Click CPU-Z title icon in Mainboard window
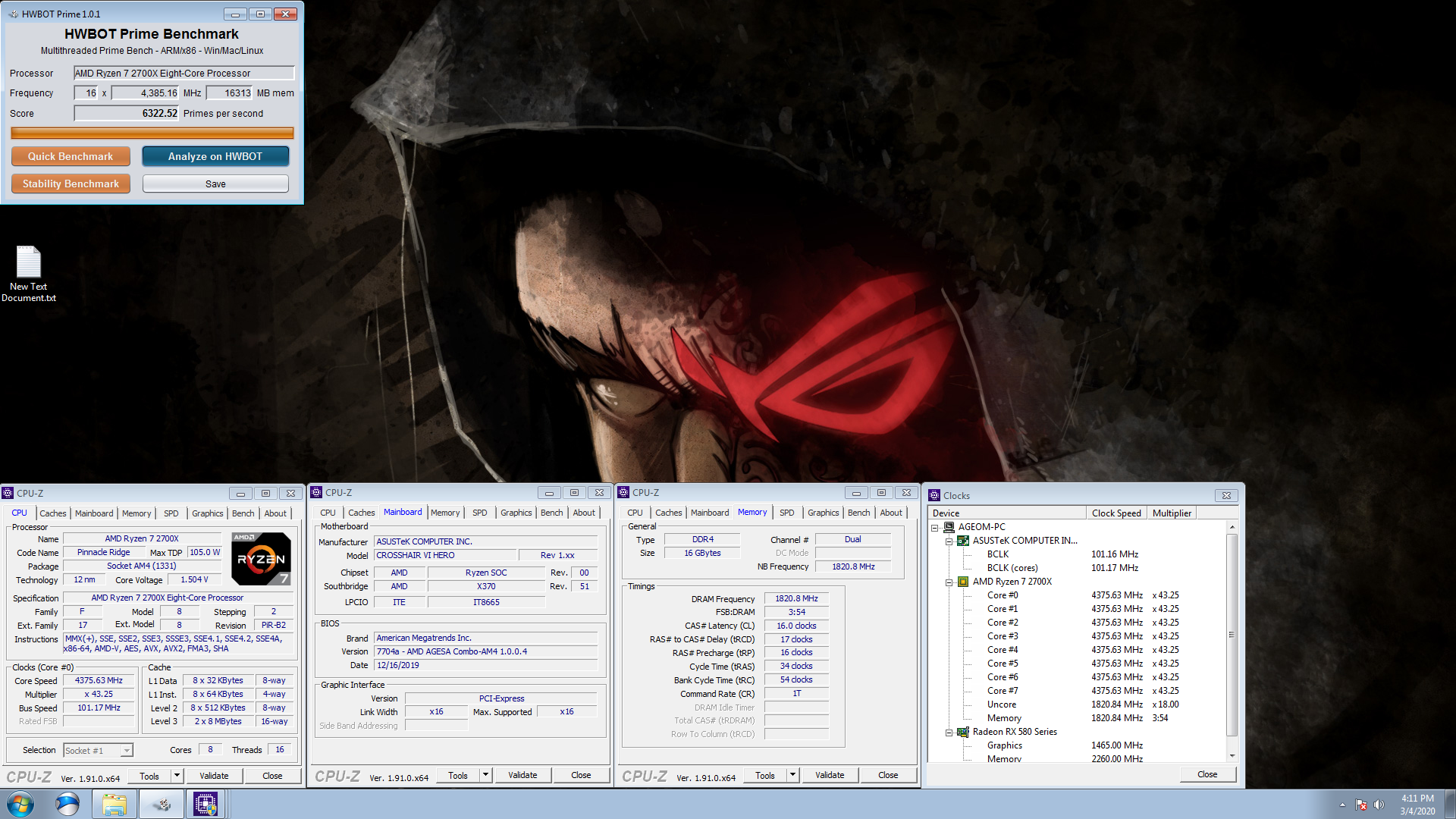This screenshot has width=1456, height=819. click(x=316, y=492)
